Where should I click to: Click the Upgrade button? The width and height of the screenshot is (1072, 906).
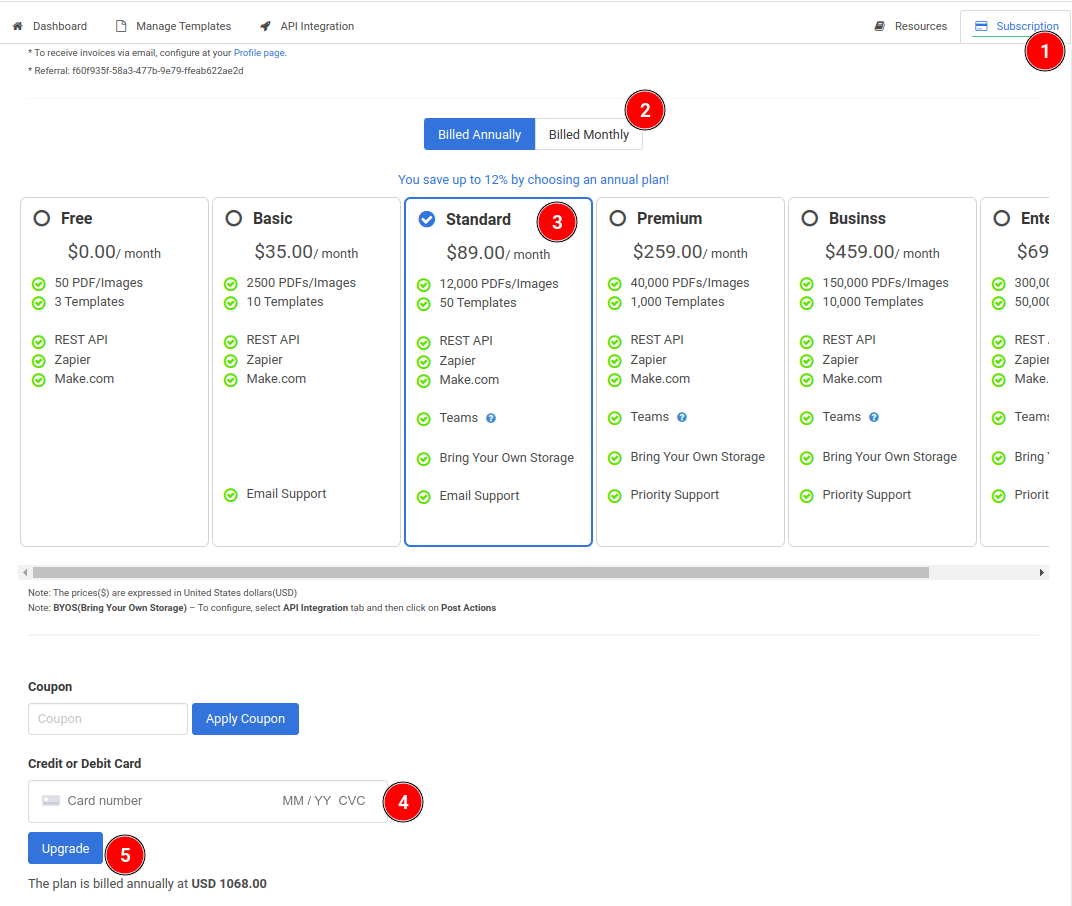click(65, 848)
